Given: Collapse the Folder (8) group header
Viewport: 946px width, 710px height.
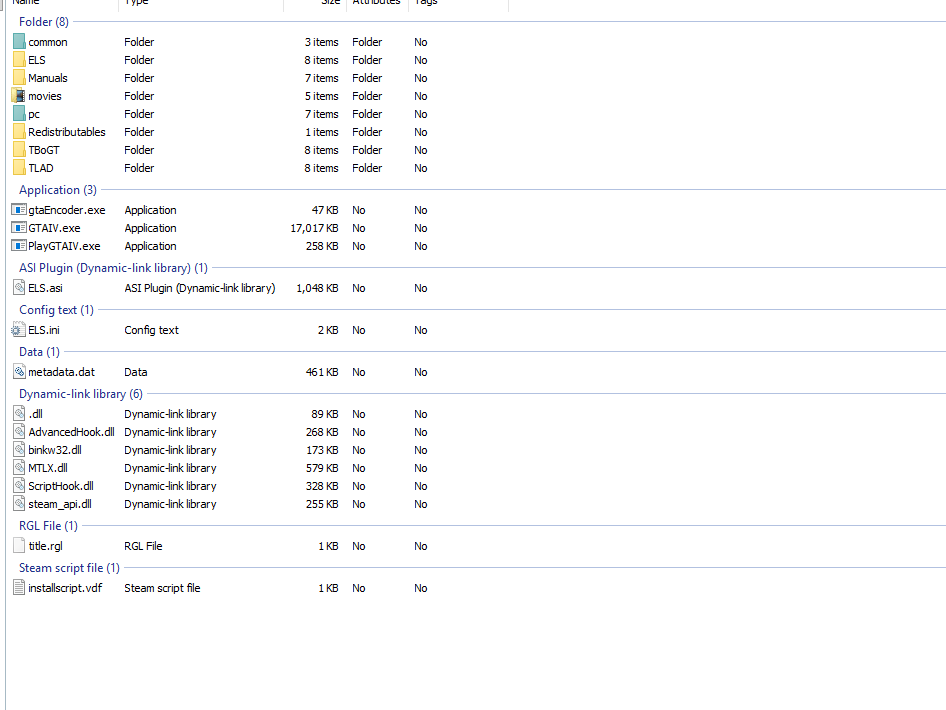Looking at the screenshot, I should (x=44, y=22).
